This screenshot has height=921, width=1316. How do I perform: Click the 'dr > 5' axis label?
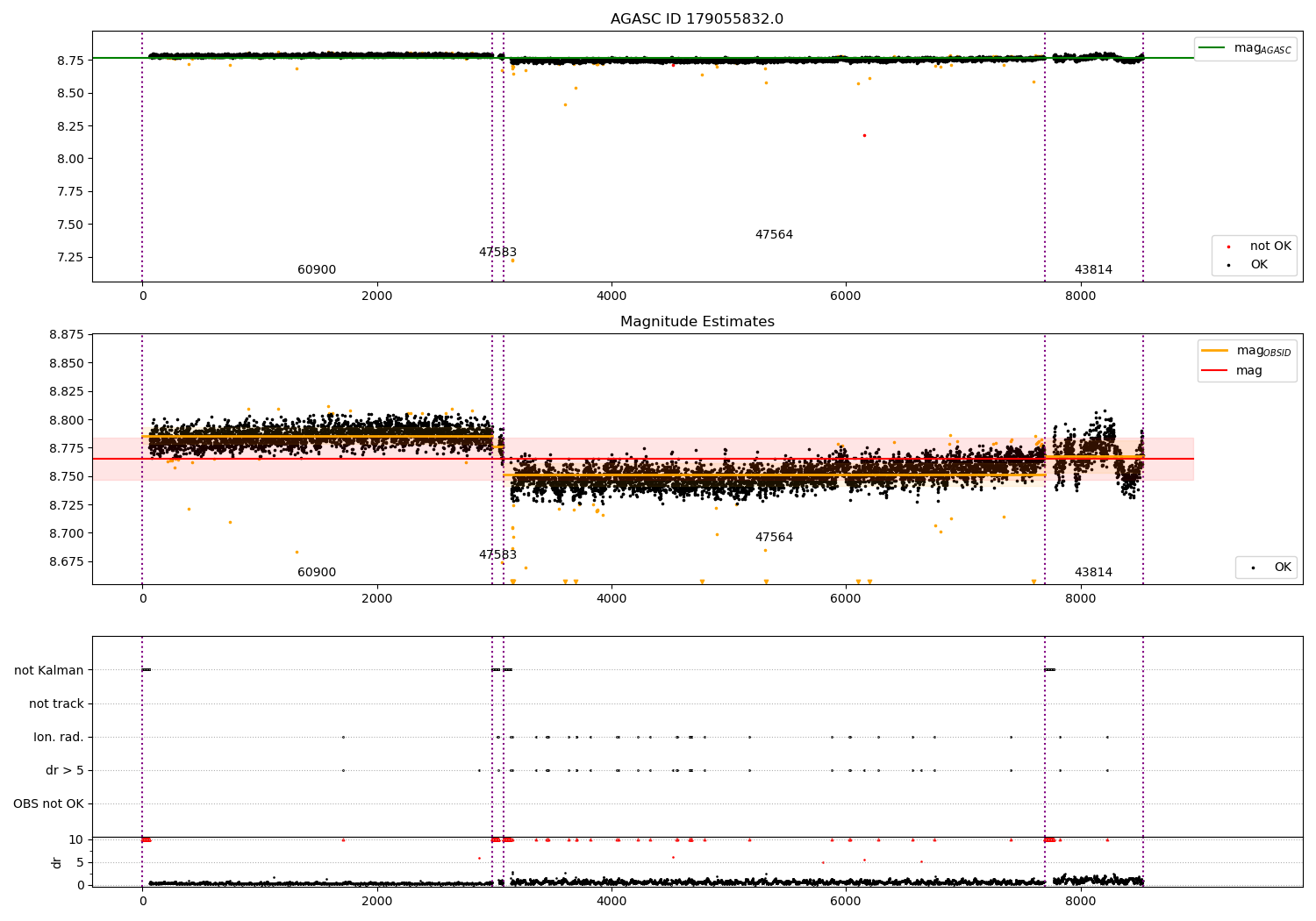pyautogui.click(x=65, y=770)
